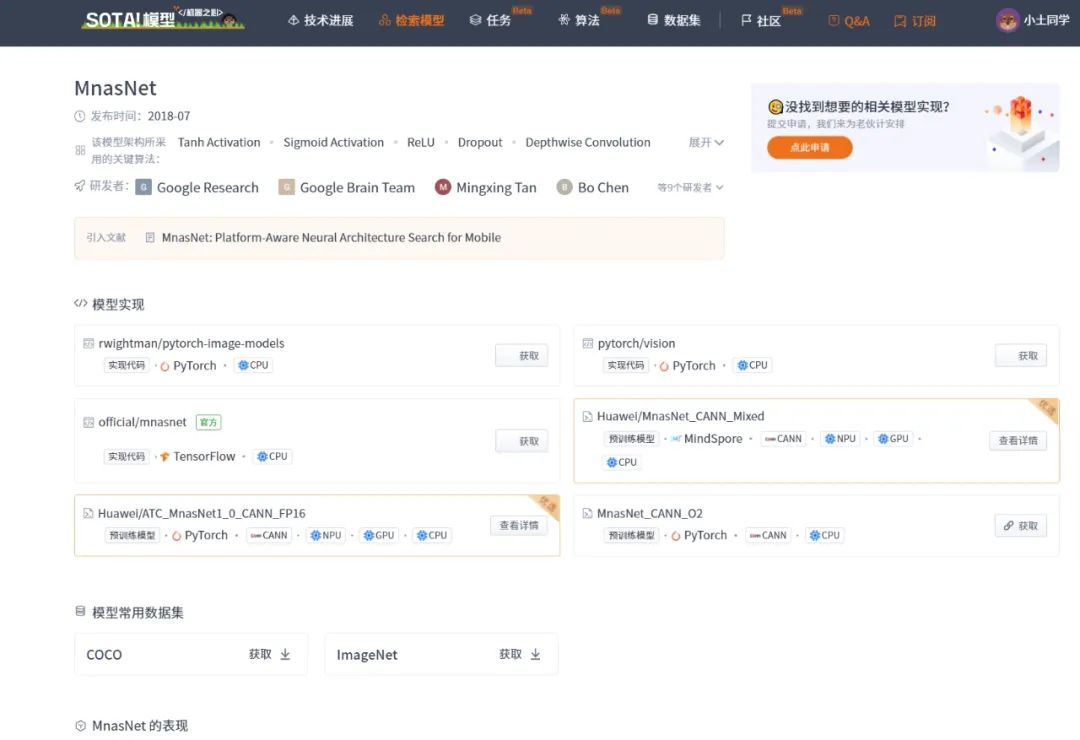
Task: Open the ReLU algorithm tag
Action: [x=421, y=143]
